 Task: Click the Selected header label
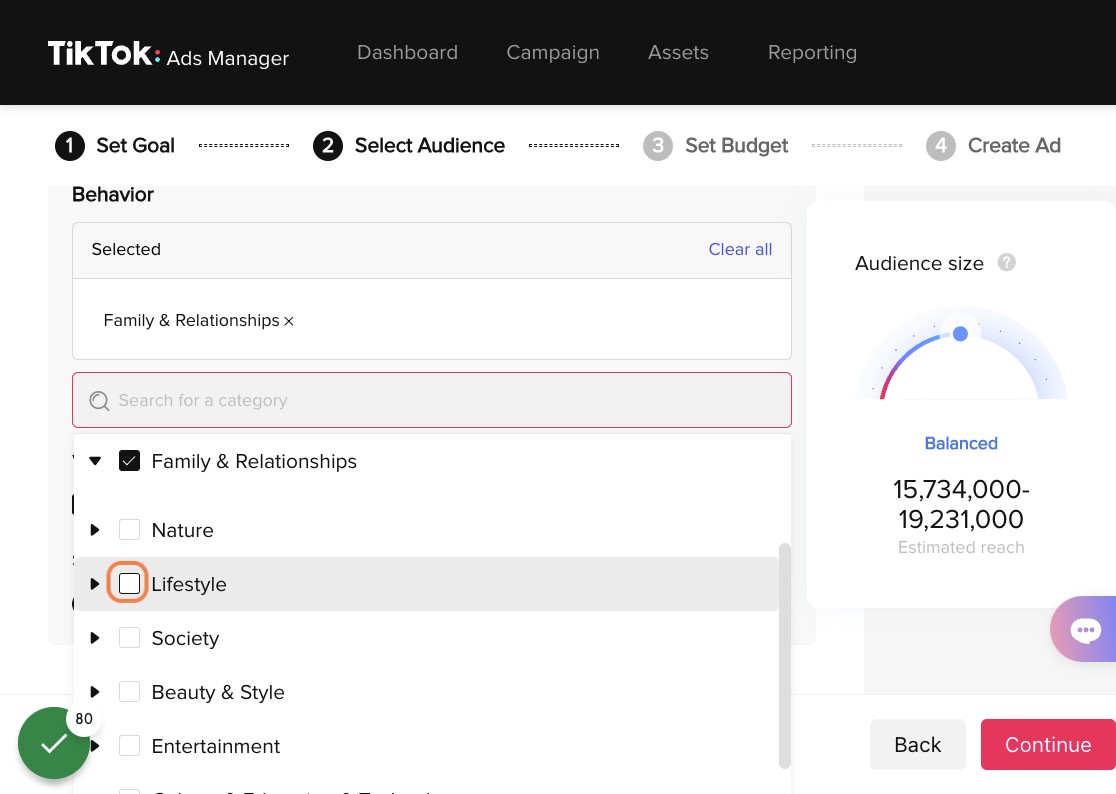(126, 249)
